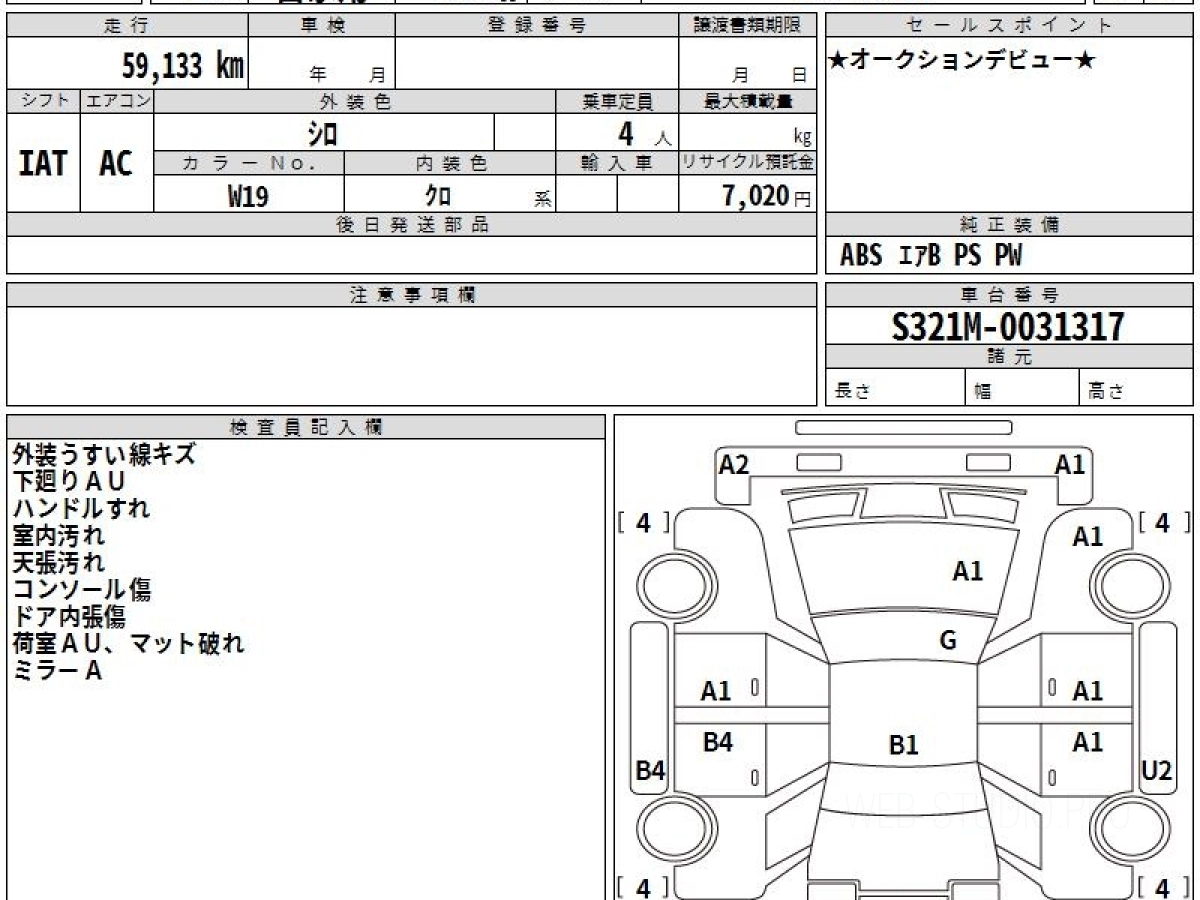Image resolution: width=1200 pixels, height=900 pixels.
Task: Click the note ミラーＡ
Action: tap(57, 670)
